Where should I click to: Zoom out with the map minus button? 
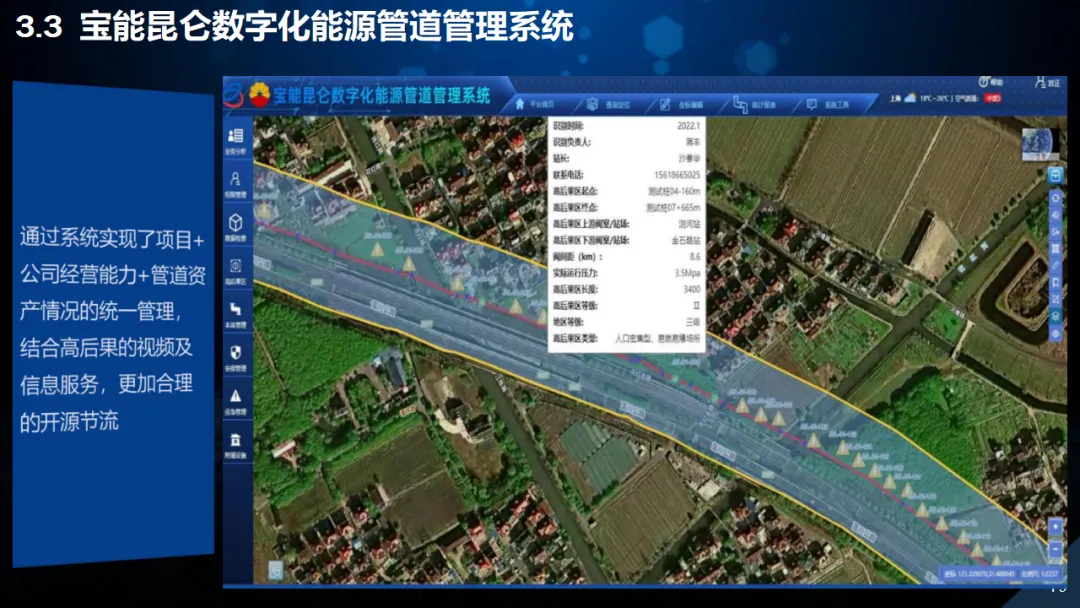tap(1055, 549)
